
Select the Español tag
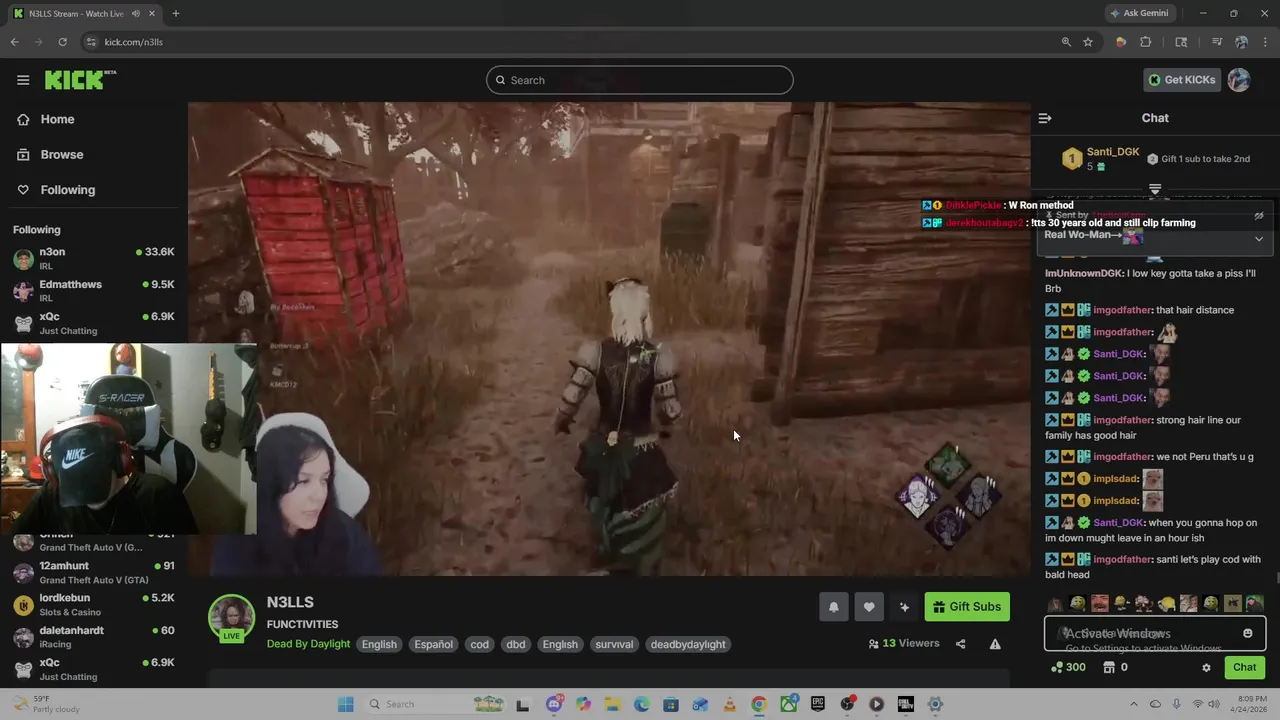tap(434, 644)
